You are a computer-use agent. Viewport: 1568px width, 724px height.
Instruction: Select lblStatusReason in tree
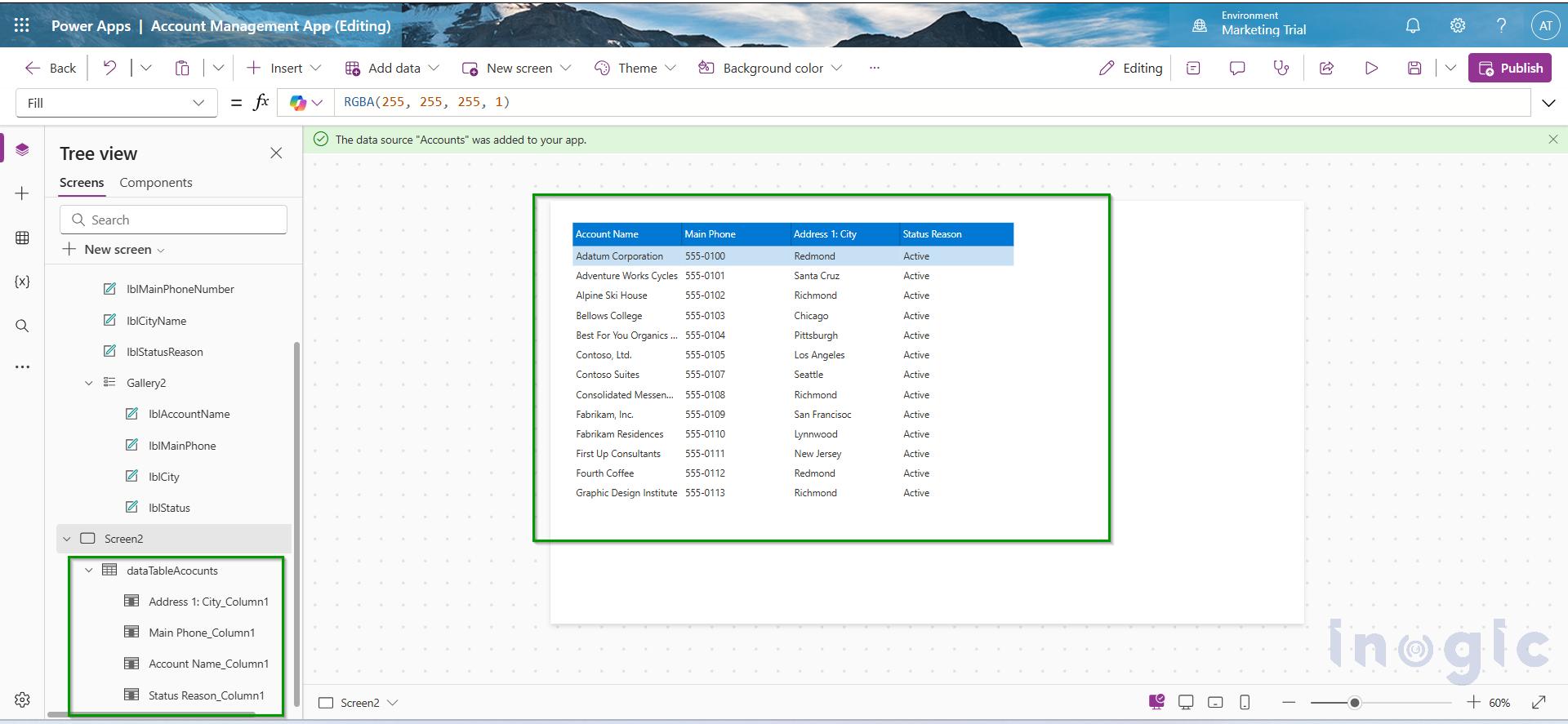pyautogui.click(x=164, y=352)
